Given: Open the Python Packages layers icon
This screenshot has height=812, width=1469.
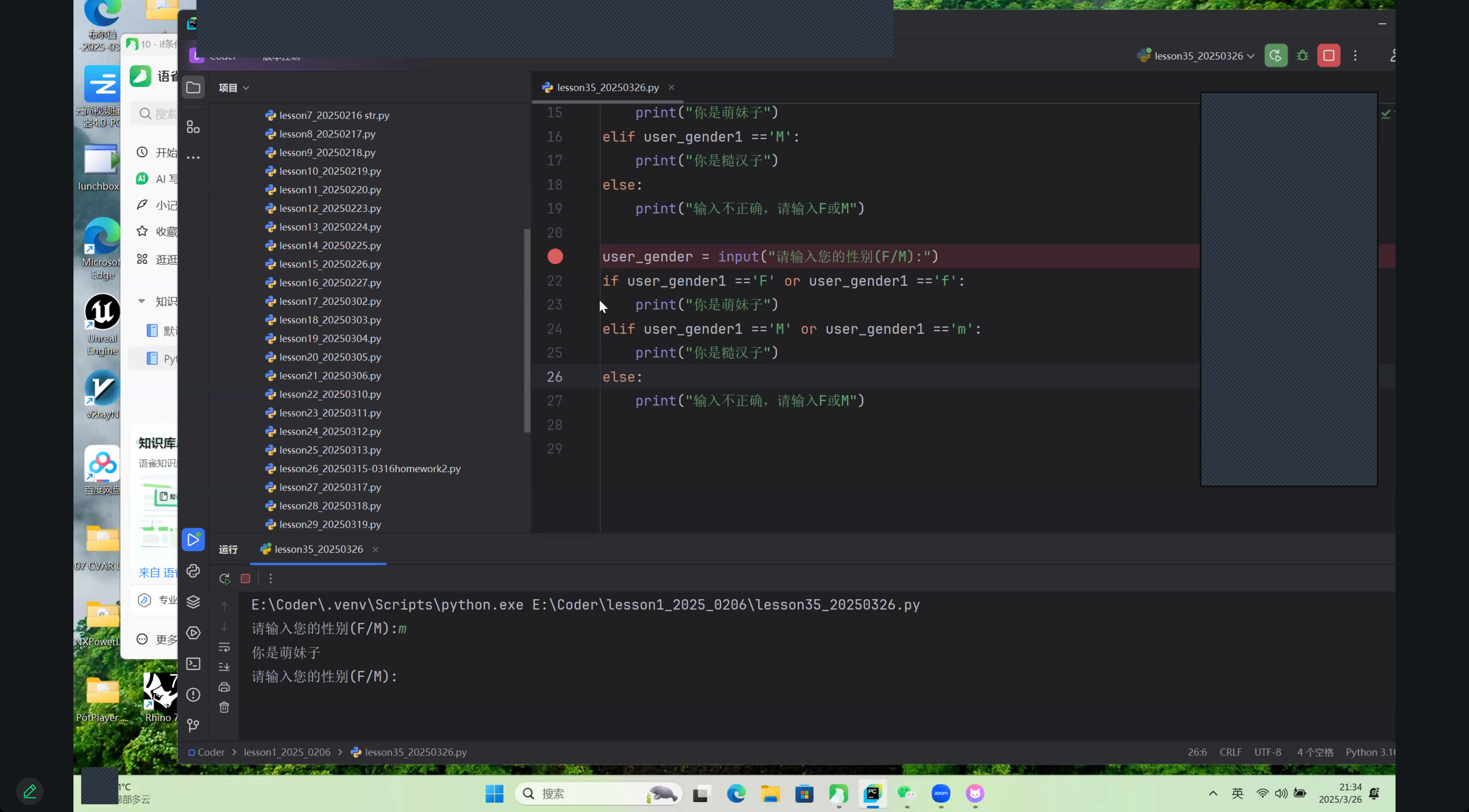Looking at the screenshot, I should (x=193, y=602).
